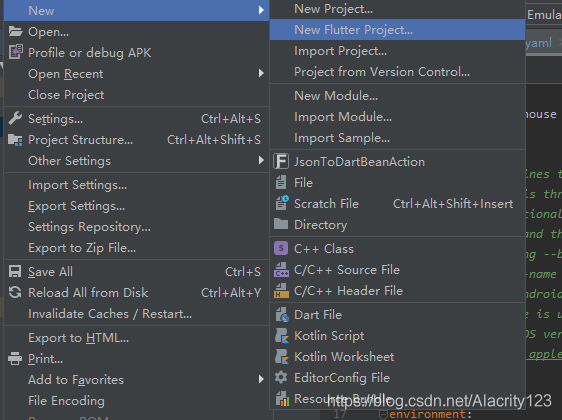Expand the Other Settings submenu arrow

(x=261, y=161)
